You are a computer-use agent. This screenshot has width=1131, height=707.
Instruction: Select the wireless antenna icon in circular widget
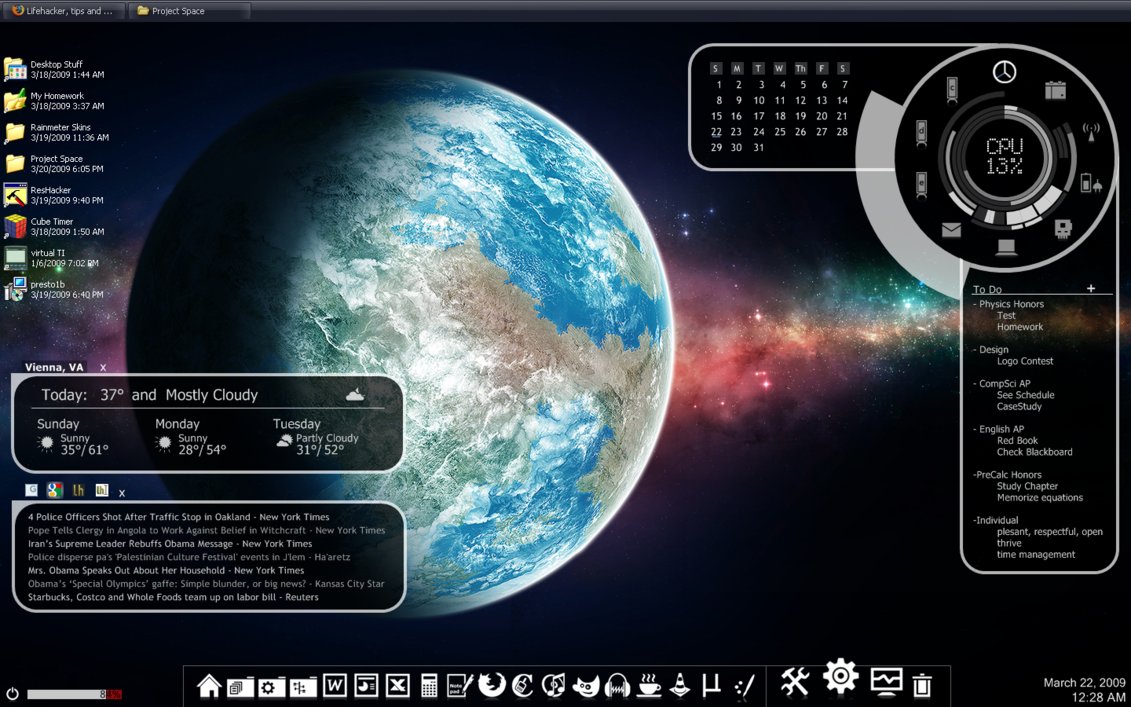[x=1091, y=131]
